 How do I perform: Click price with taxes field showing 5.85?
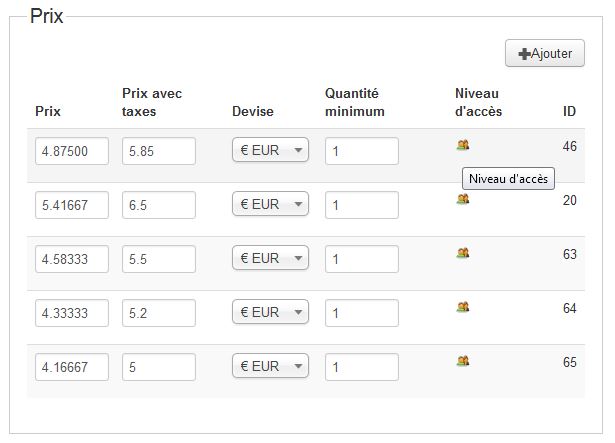pos(159,152)
